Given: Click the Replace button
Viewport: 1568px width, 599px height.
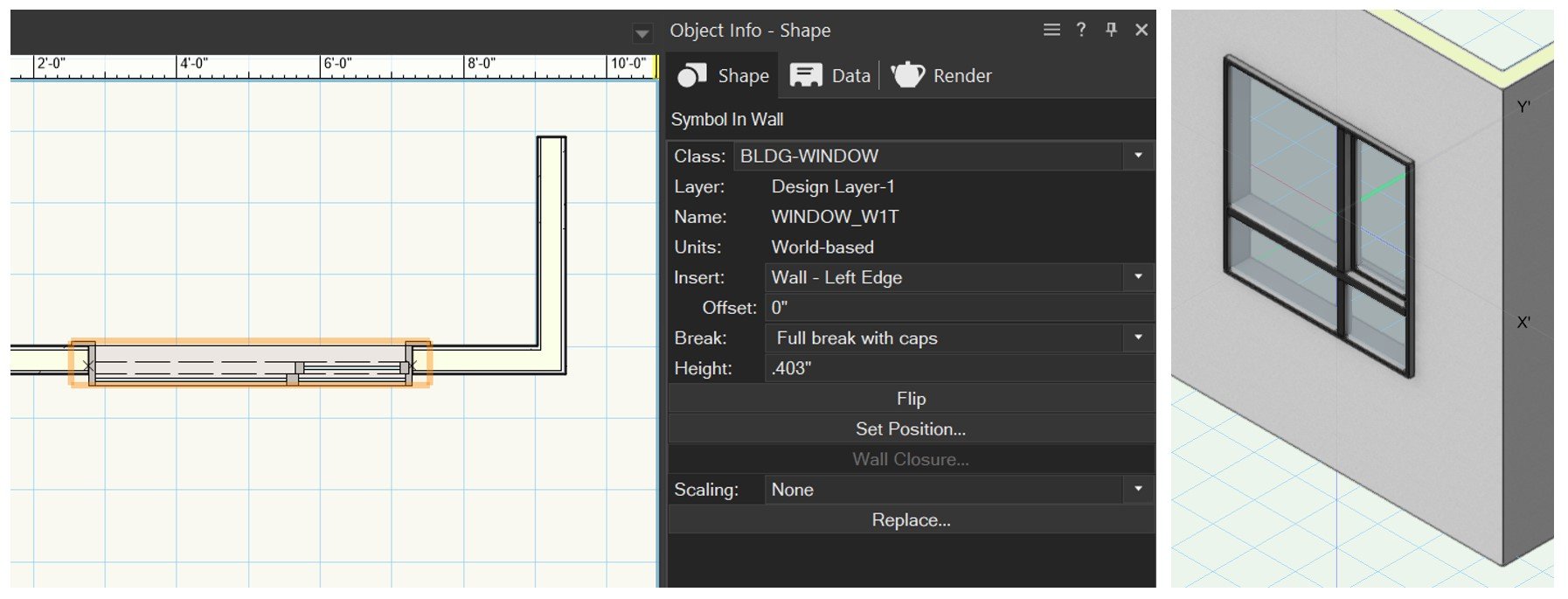Looking at the screenshot, I should coord(910,520).
